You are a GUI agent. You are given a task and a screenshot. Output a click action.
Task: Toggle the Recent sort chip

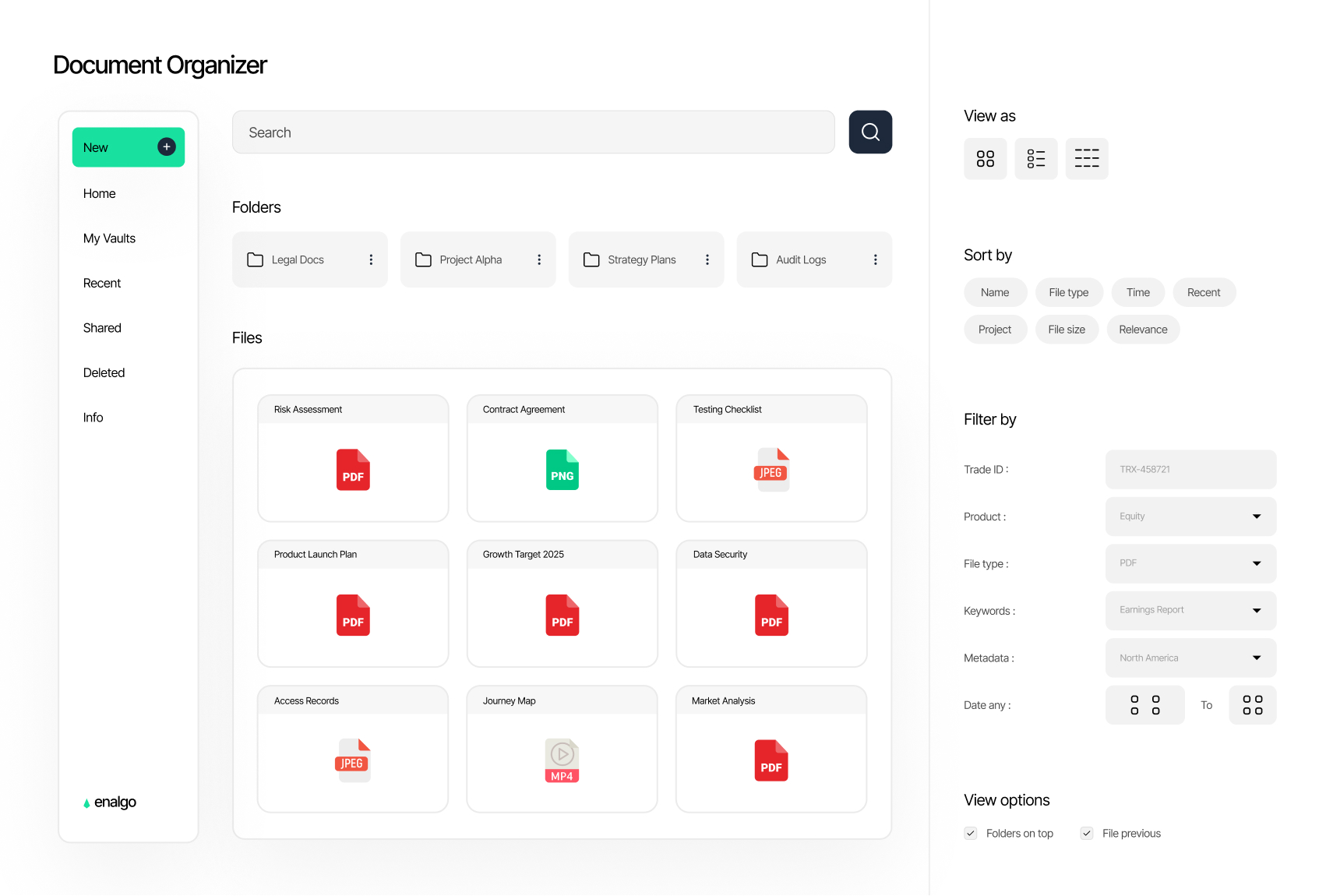(x=1204, y=292)
